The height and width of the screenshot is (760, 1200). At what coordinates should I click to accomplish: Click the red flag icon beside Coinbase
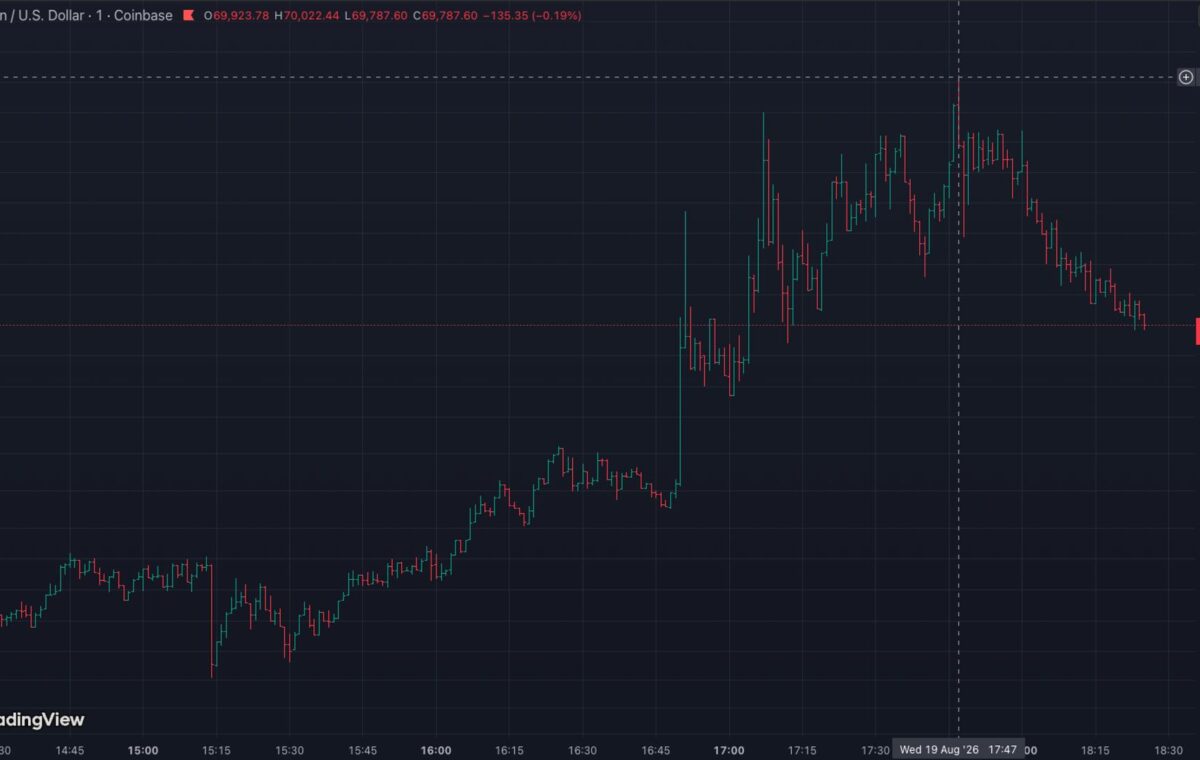(188, 16)
